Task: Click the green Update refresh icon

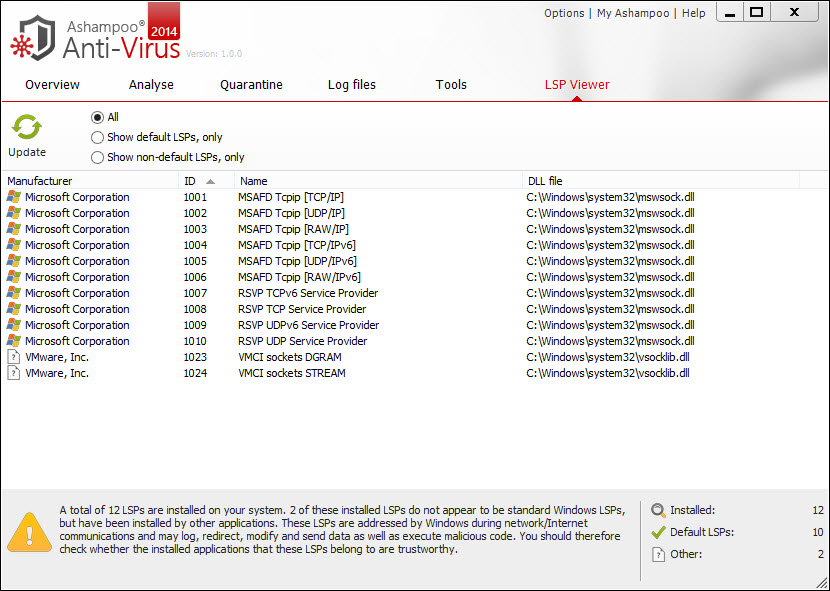Action: coord(26,128)
